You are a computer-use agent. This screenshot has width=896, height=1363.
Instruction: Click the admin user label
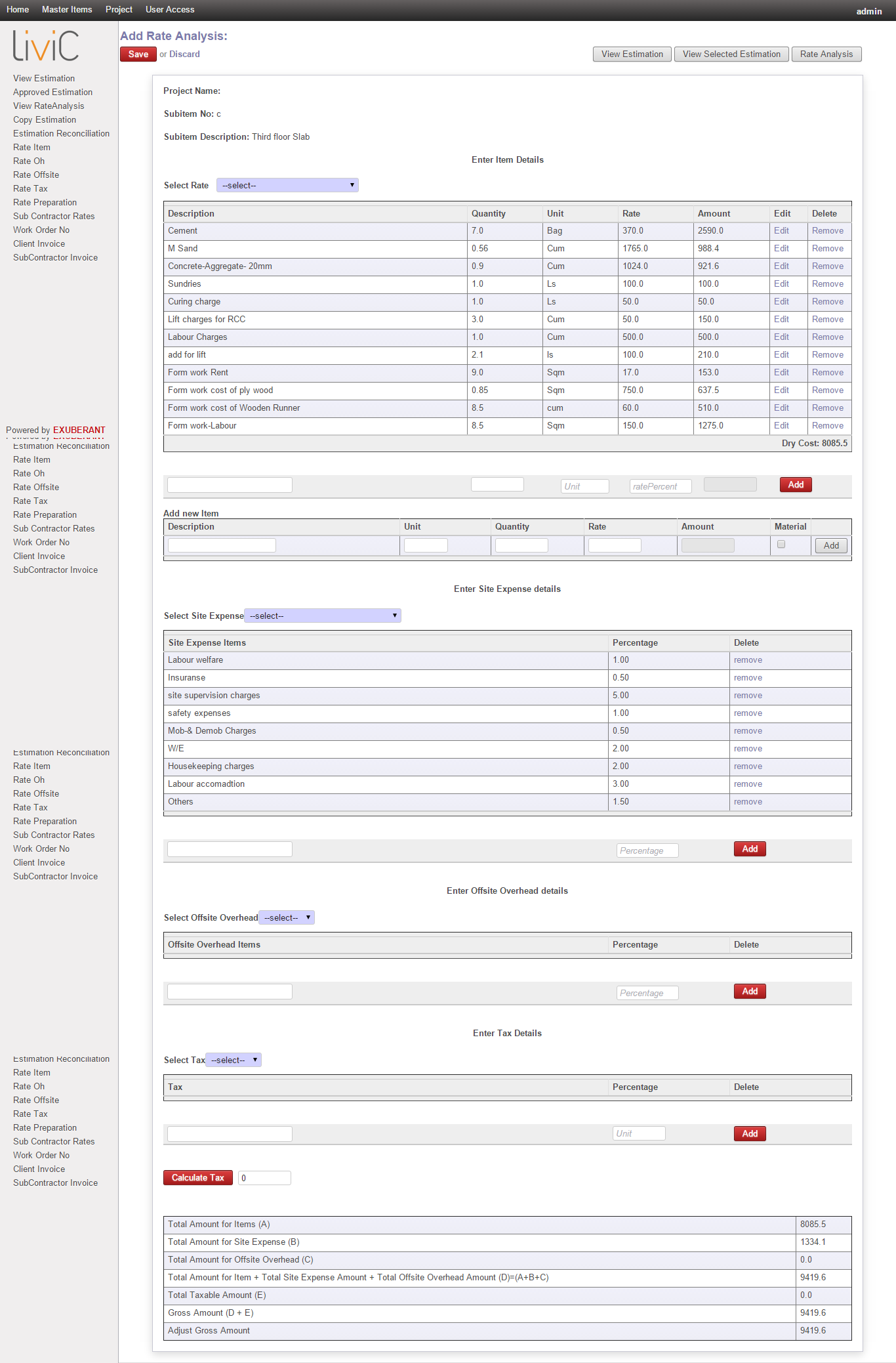tap(869, 11)
